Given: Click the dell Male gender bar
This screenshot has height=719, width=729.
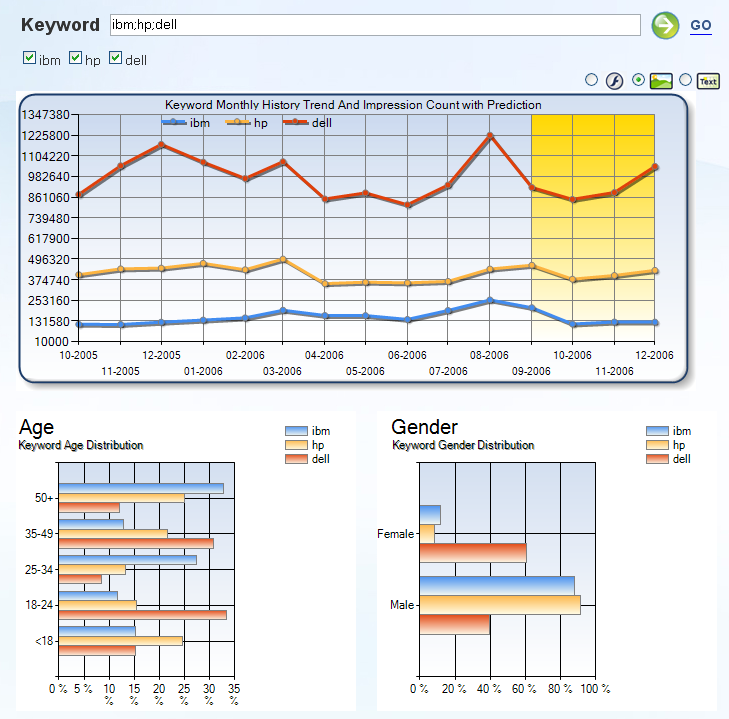Looking at the screenshot, I should [455, 624].
